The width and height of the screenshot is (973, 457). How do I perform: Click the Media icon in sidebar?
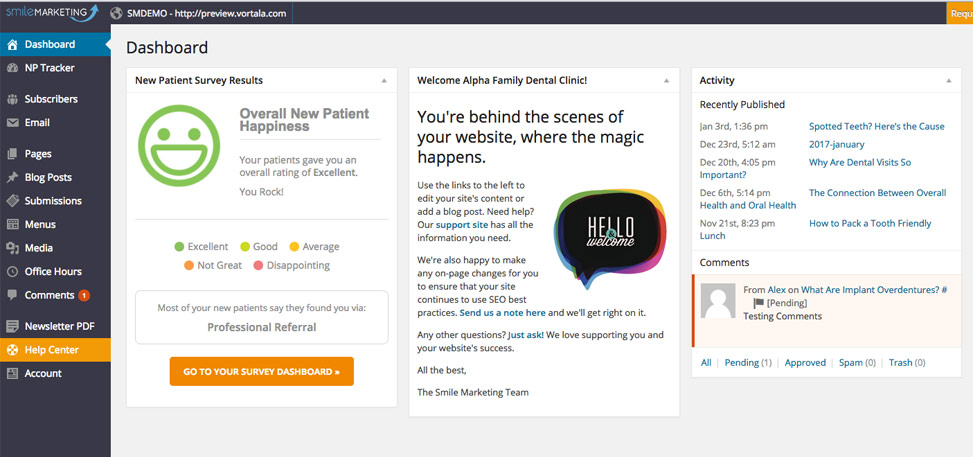pyautogui.click(x=12, y=248)
